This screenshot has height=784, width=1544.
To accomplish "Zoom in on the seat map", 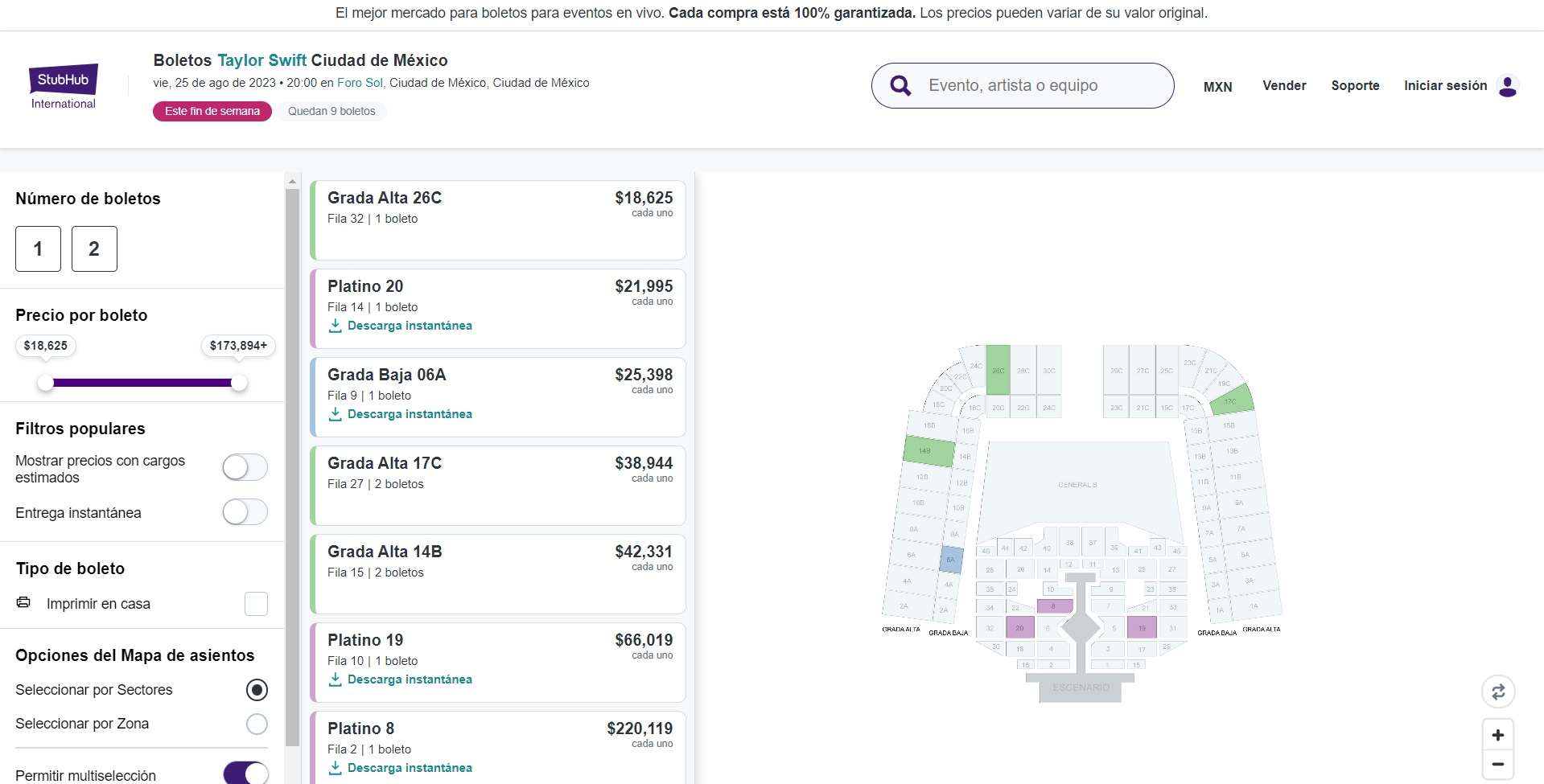I will [x=1498, y=735].
